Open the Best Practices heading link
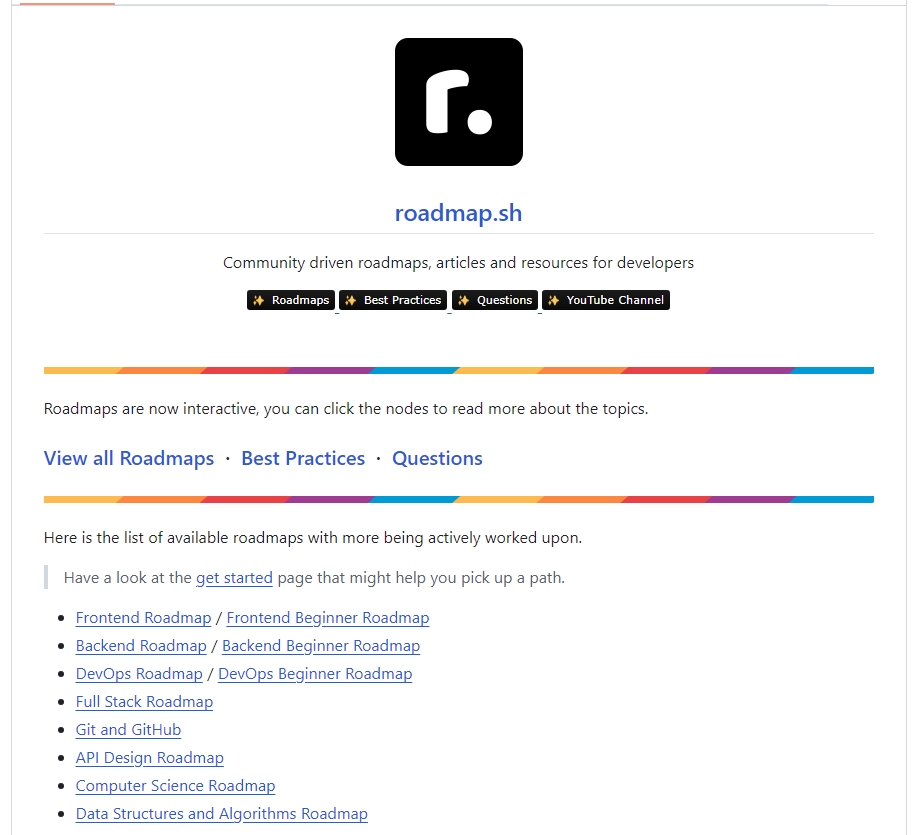The image size is (916, 835). [303, 458]
